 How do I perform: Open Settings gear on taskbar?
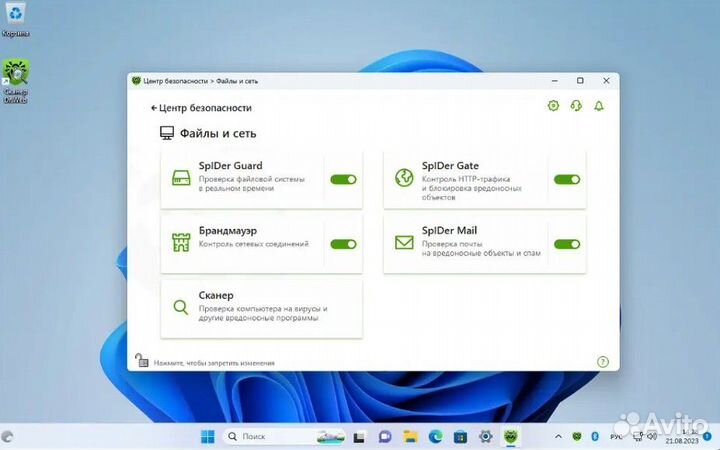[486, 436]
